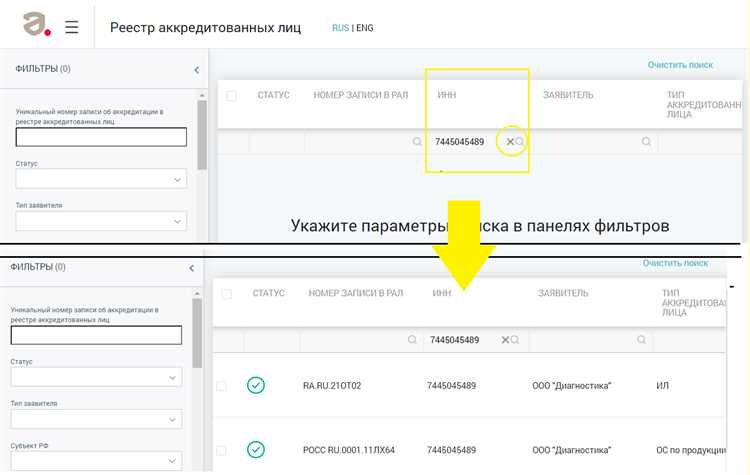750x475 pixels.
Task: Open Статус dropdown in filters beside results
Action: [x=96, y=377]
